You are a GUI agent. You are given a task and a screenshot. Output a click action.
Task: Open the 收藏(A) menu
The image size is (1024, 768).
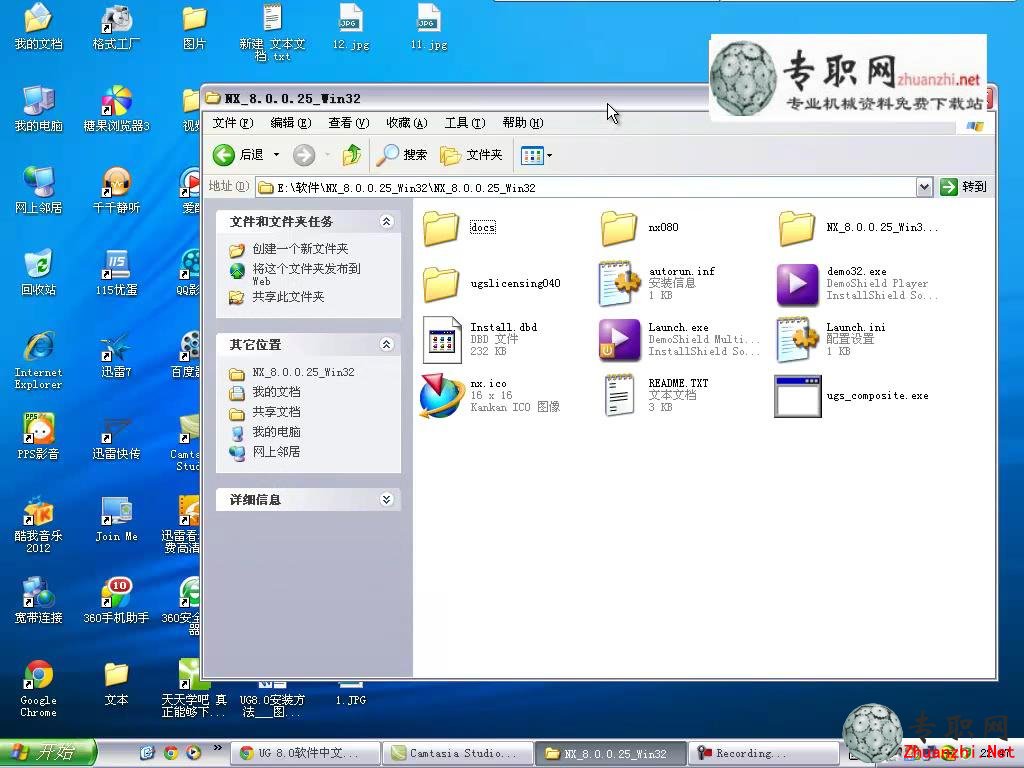click(x=407, y=123)
